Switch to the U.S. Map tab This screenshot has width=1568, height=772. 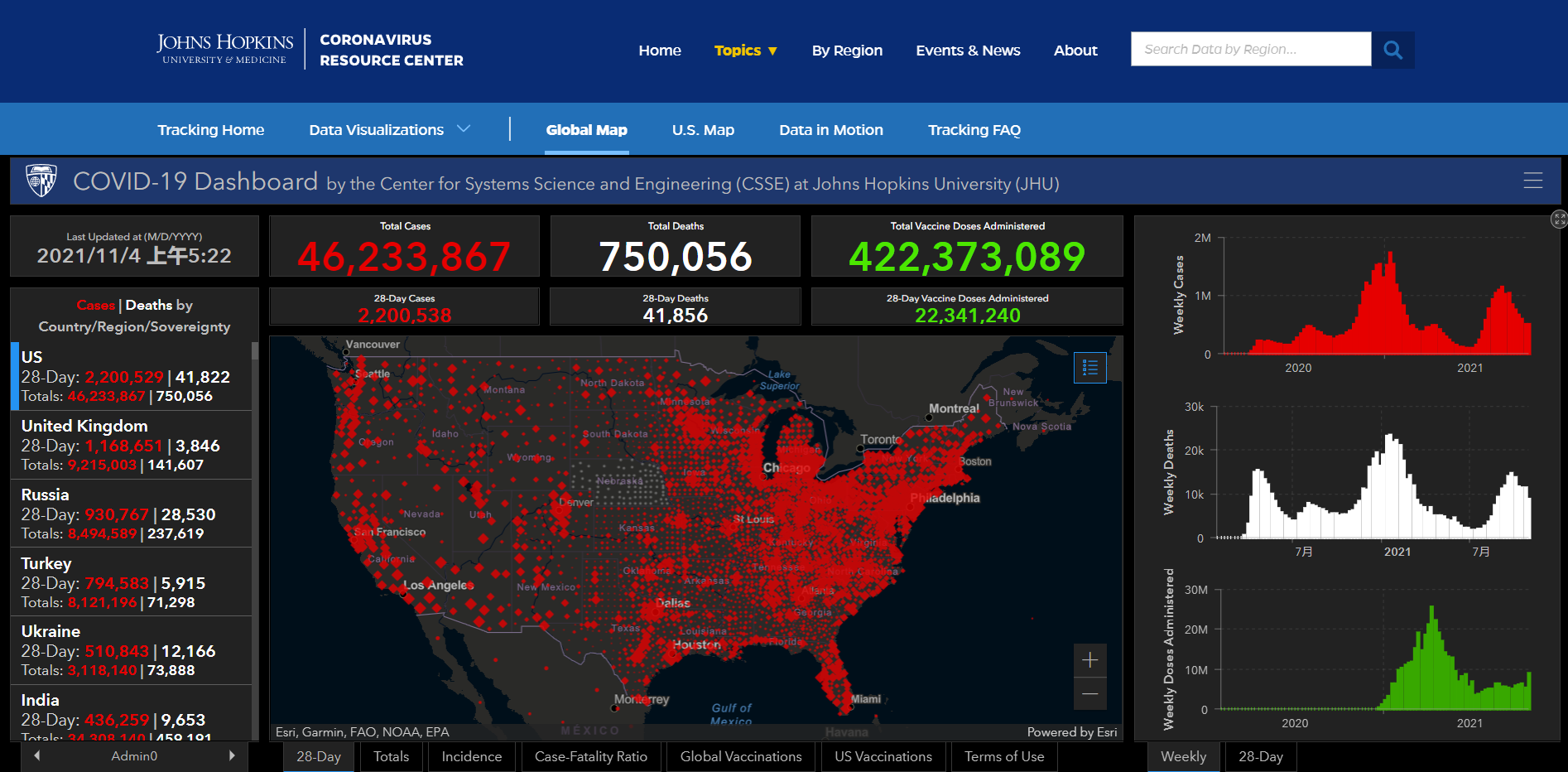tap(703, 130)
